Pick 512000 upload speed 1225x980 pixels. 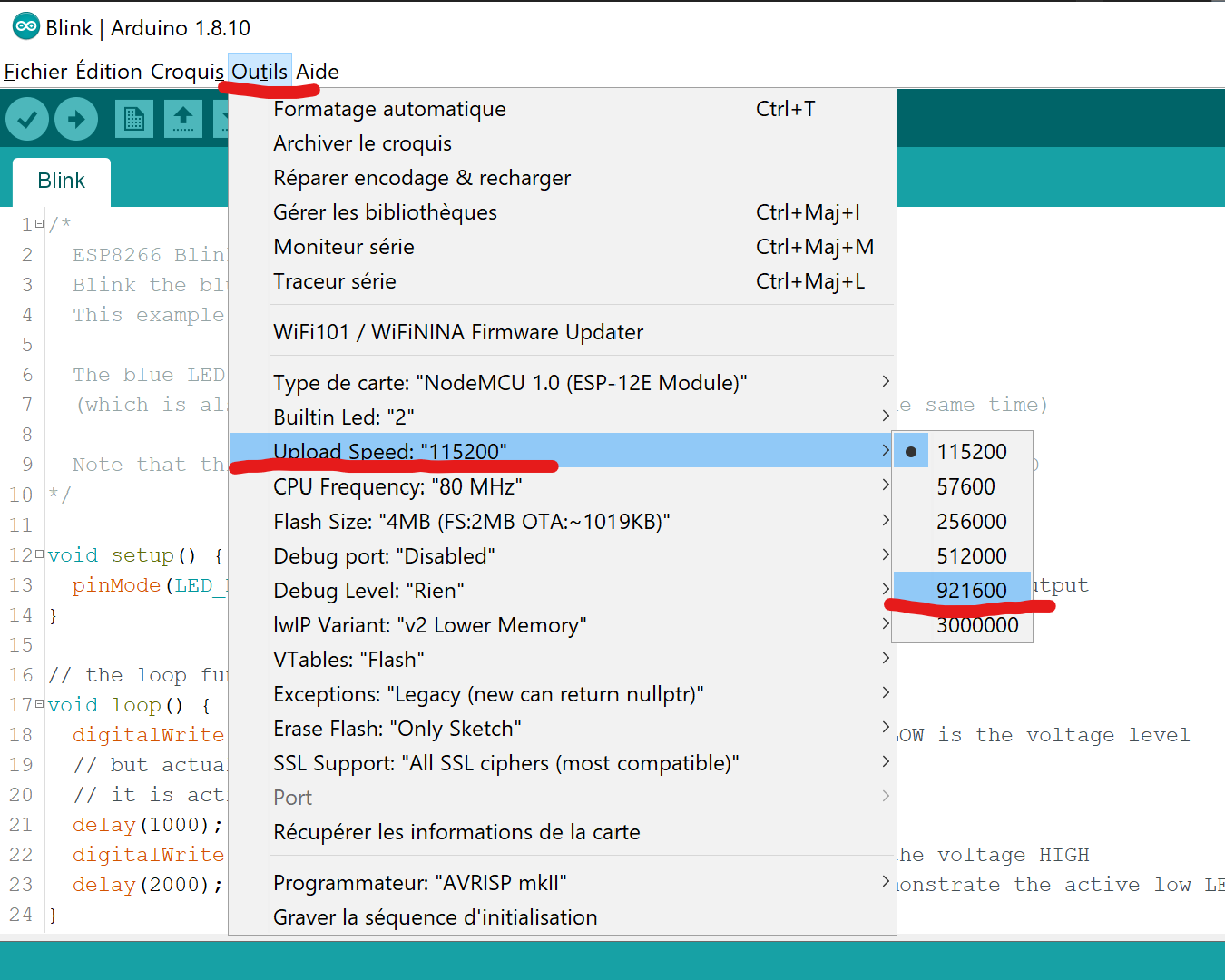963,555
